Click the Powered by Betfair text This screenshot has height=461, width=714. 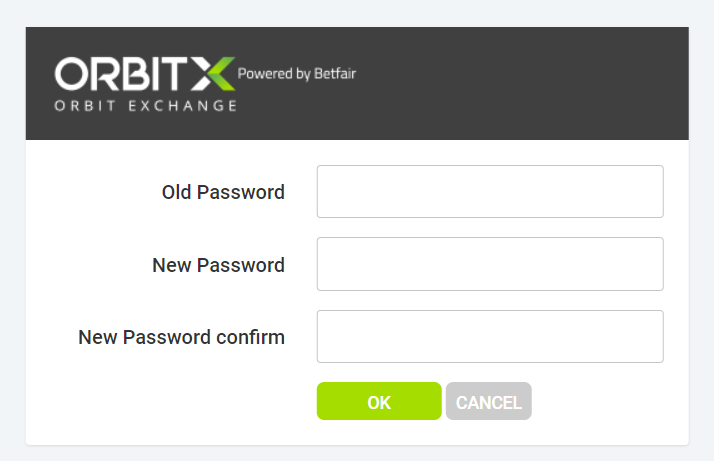tap(296, 74)
